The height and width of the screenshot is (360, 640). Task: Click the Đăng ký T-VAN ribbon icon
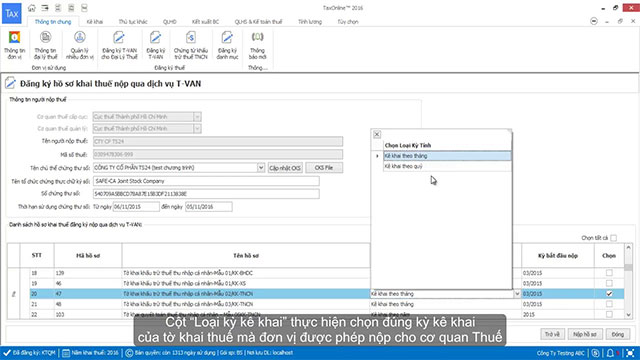click(x=156, y=45)
